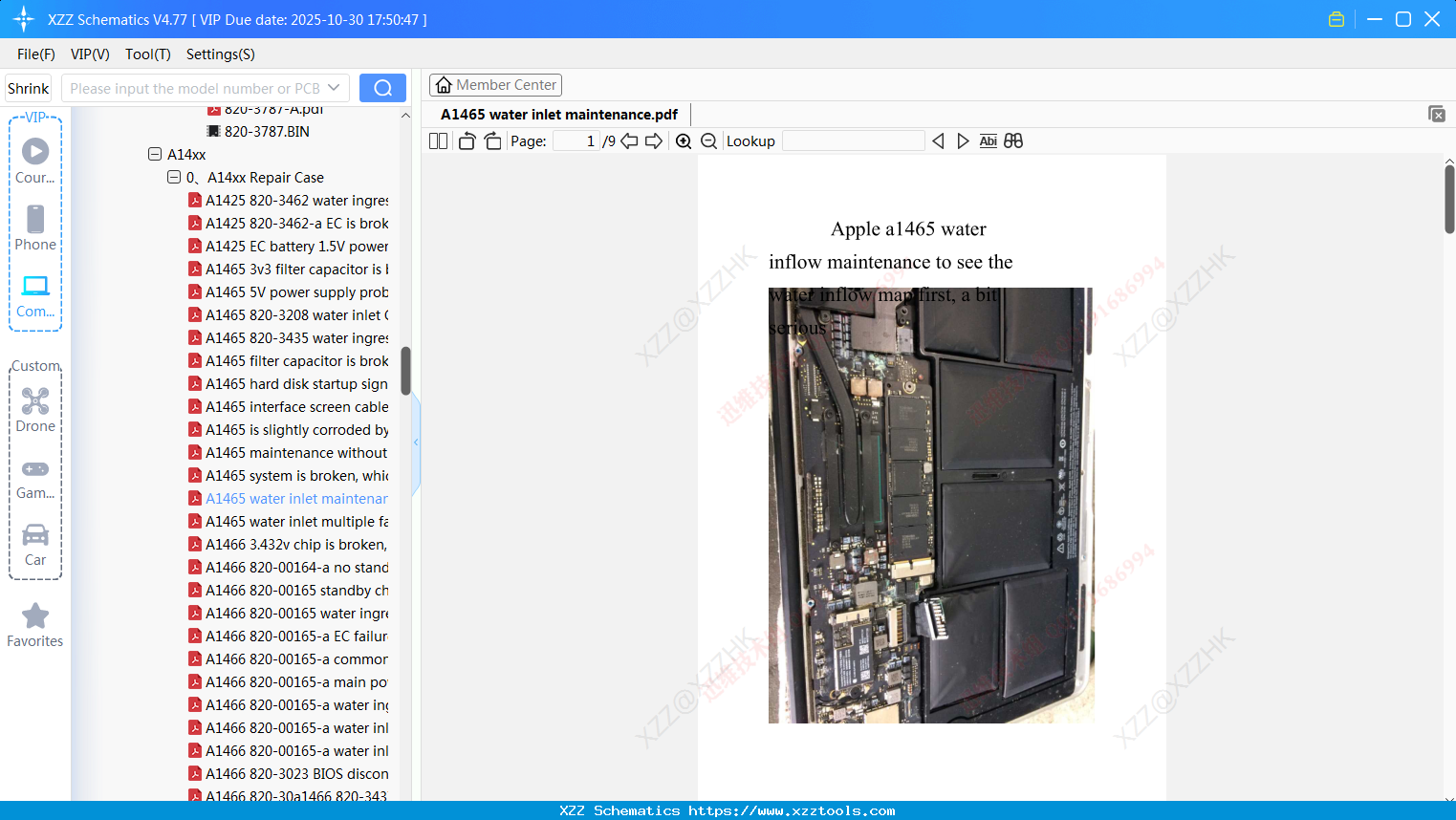
Task: Open the Drone category
Action: tap(35, 410)
